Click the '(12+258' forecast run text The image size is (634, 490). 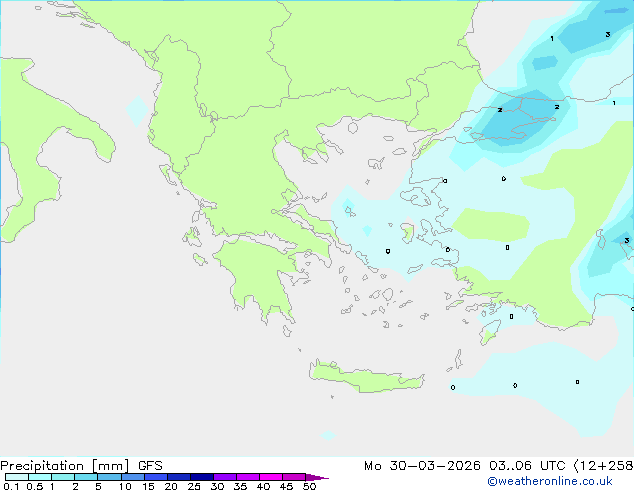[603, 466]
